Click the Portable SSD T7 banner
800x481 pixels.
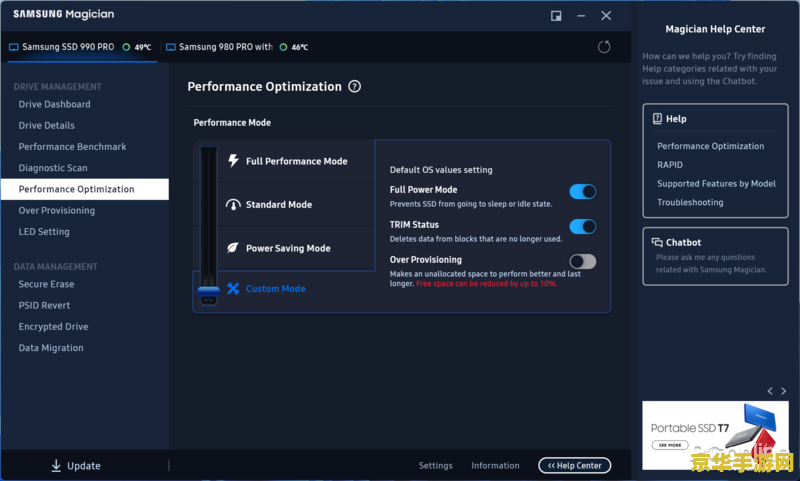(x=715, y=435)
